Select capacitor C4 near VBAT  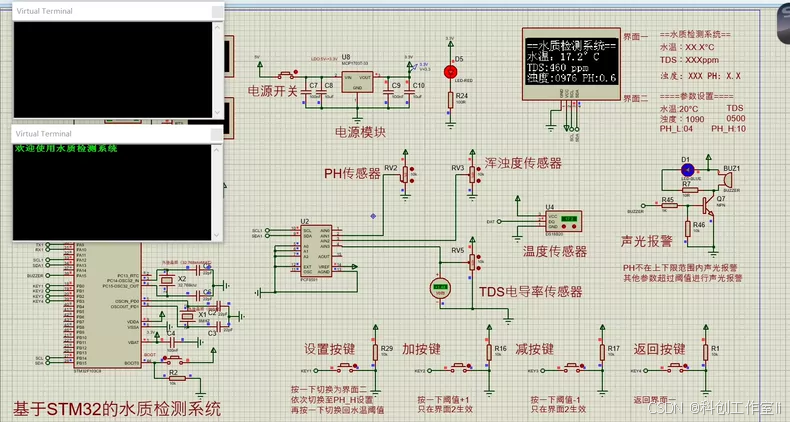(171, 342)
